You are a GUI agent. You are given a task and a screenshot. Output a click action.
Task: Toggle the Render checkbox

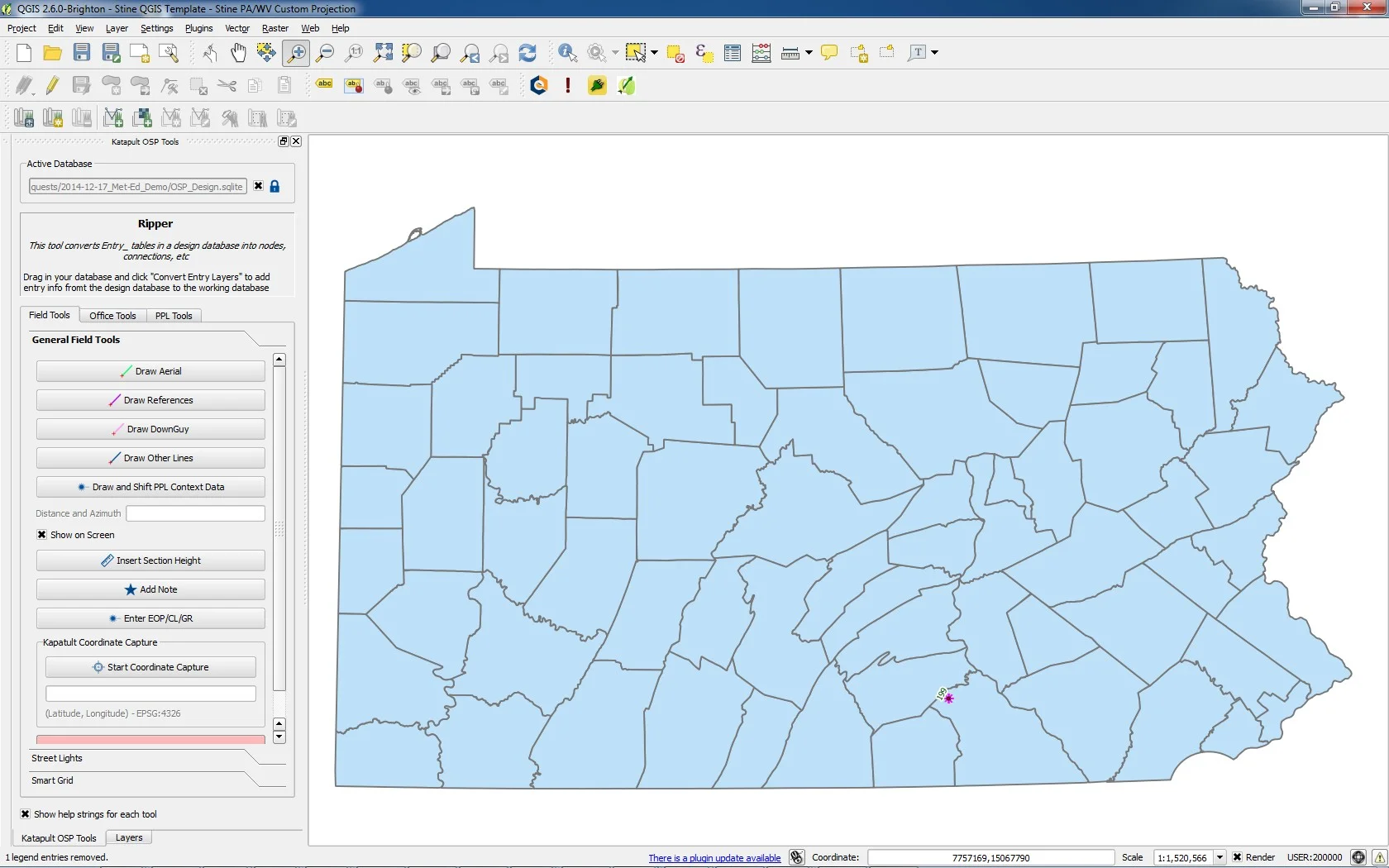(1237, 857)
